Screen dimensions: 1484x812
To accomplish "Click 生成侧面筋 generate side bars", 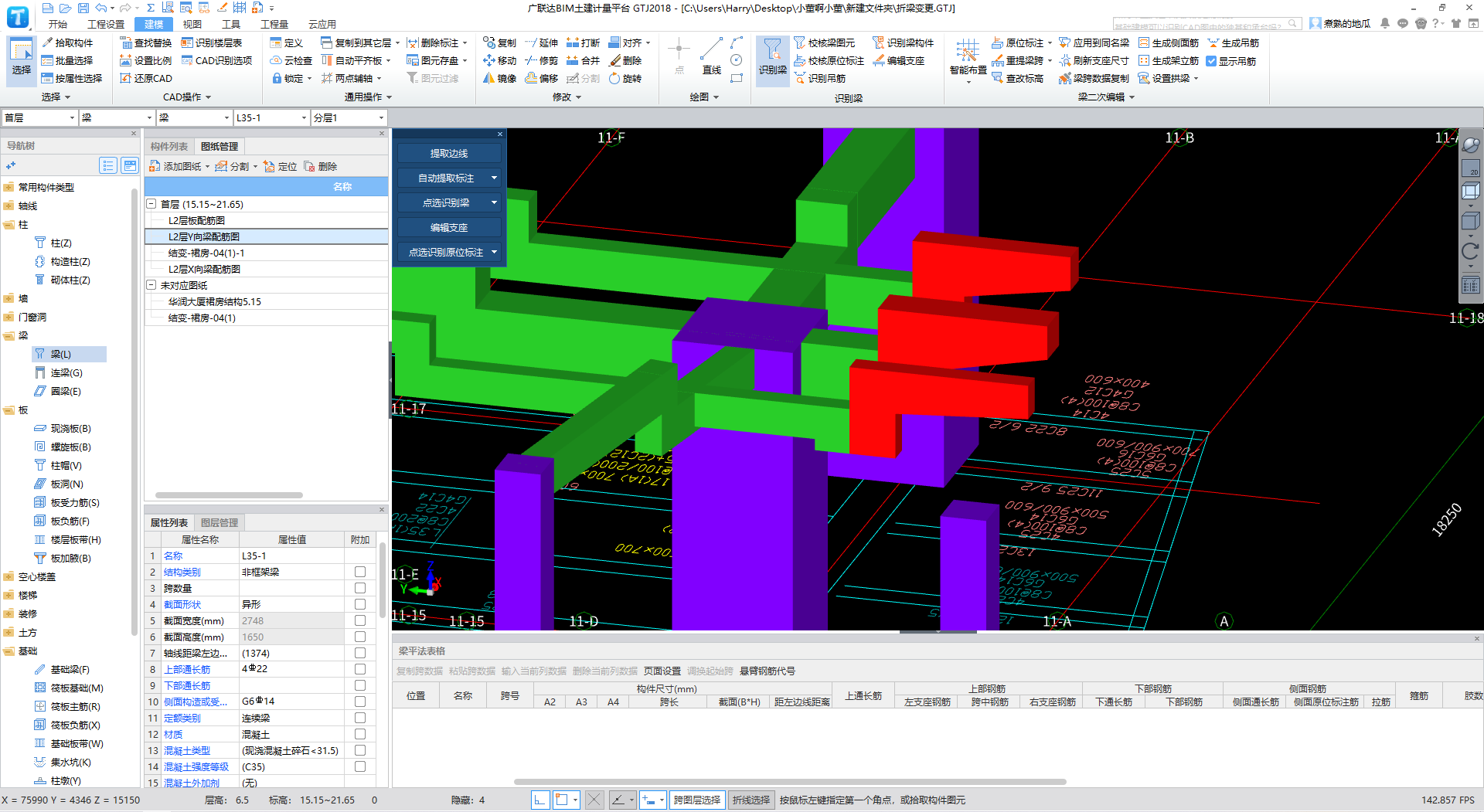I will 1169,42.
